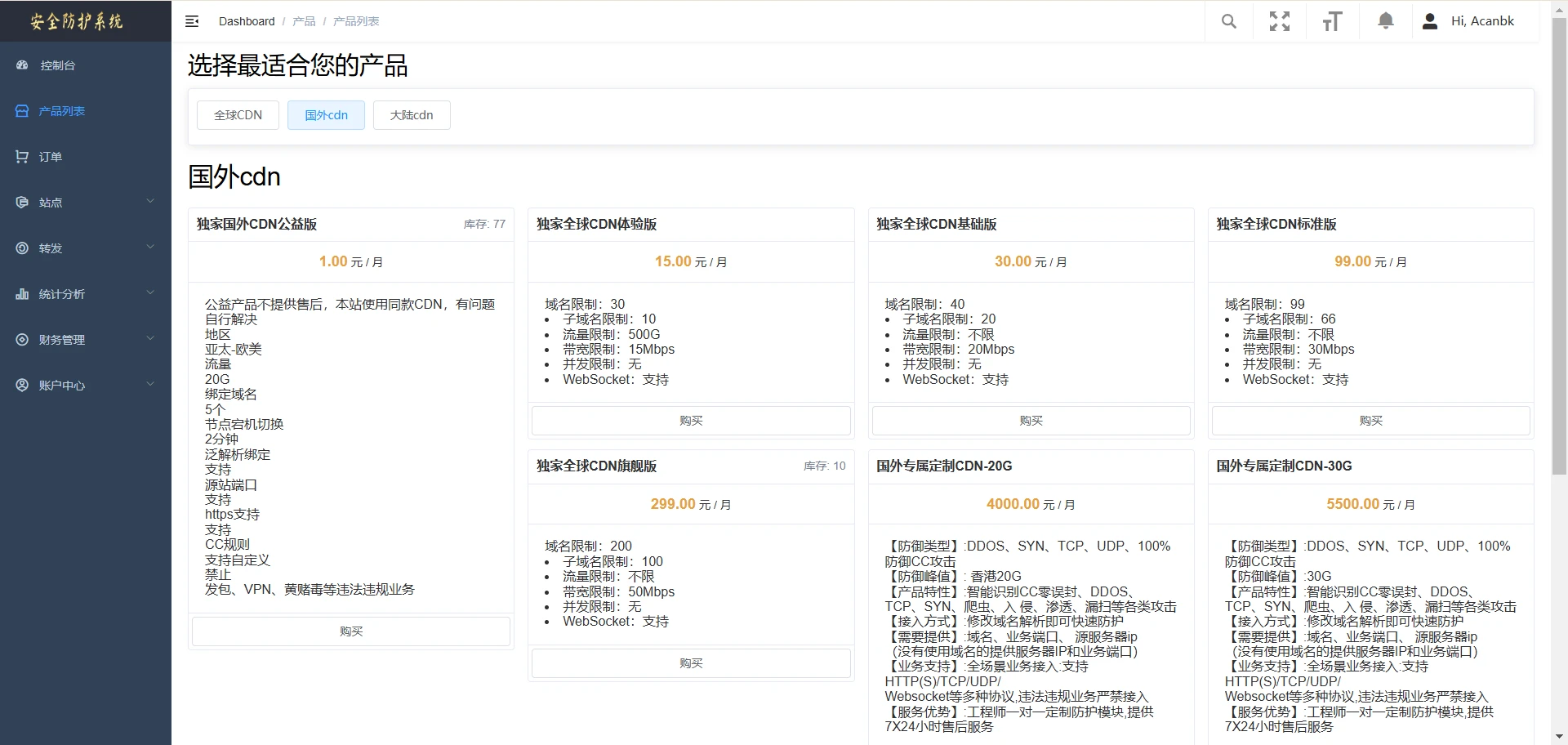
Task: Enter fullscreen mode via expand icon
Action: (x=1280, y=21)
